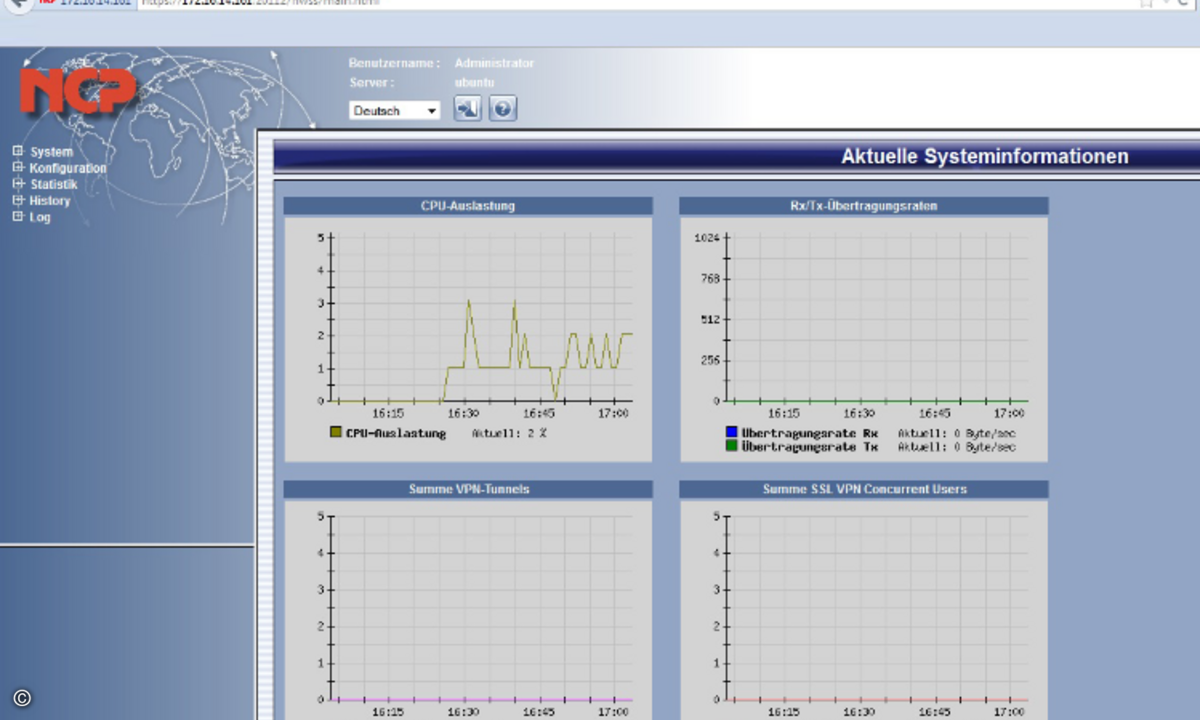Screen dimensions: 1200x720
Task: Click the olive CPU-Auslastung legend swatch
Action: tap(336, 433)
